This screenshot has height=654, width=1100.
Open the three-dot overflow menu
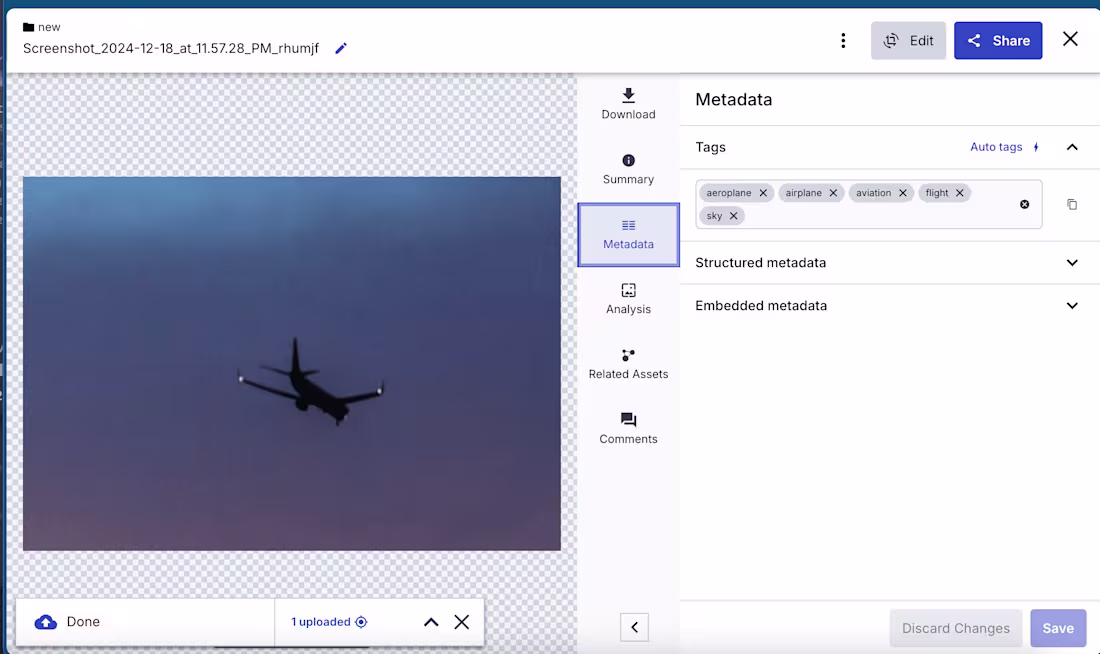(x=843, y=40)
